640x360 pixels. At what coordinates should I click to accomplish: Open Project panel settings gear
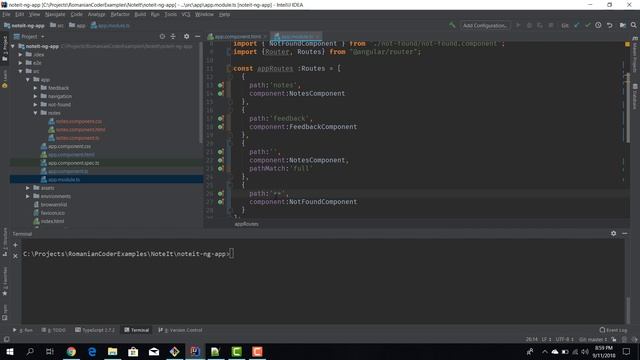coord(187,36)
